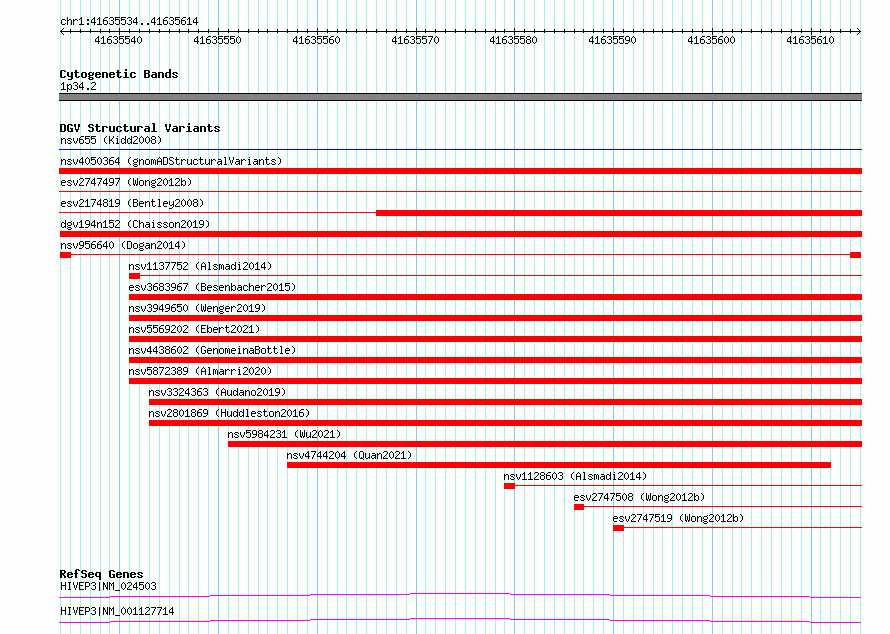Click ruler tick label 41635560
This screenshot has height=634, width=890.
(x=316, y=40)
